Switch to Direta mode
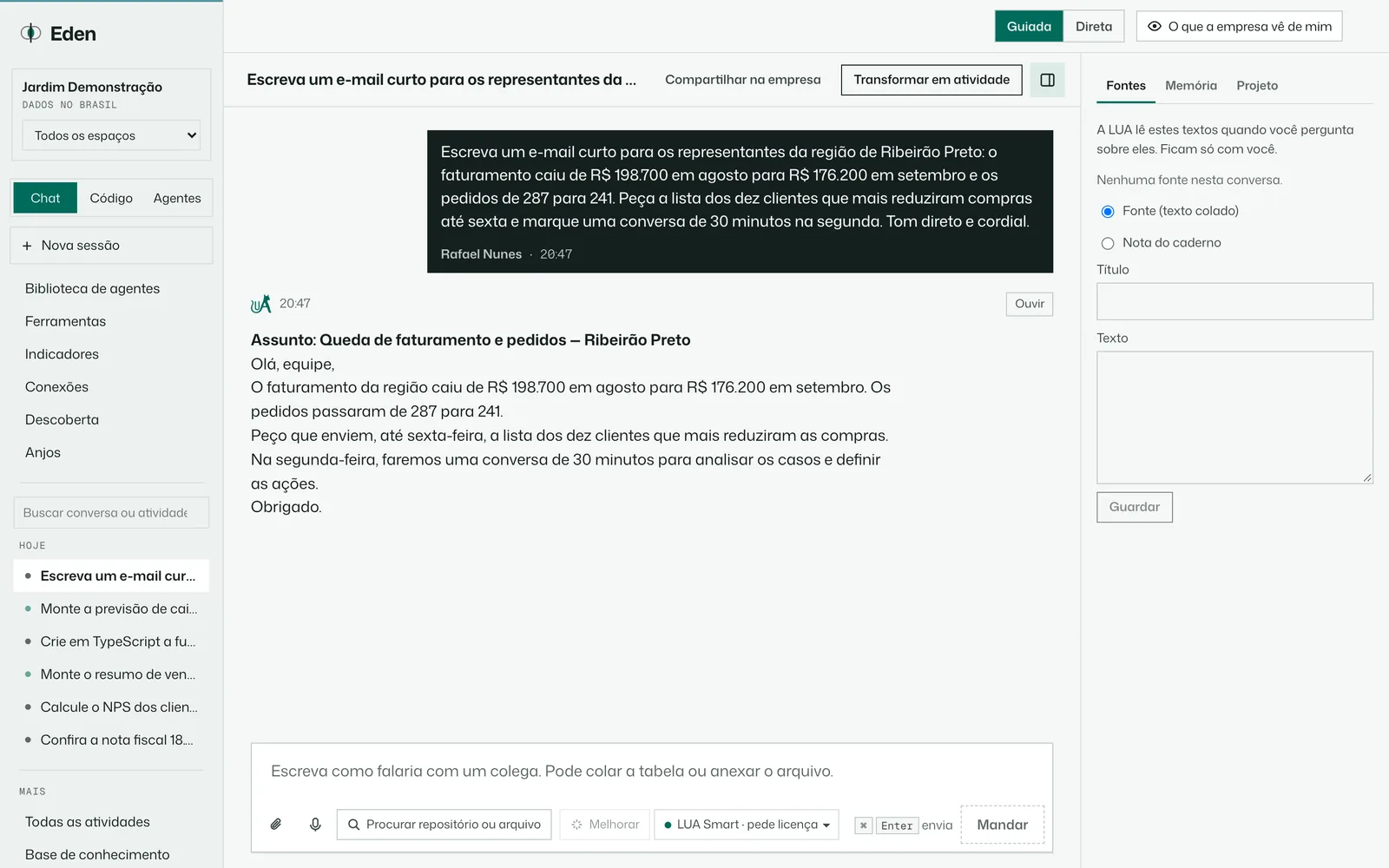Viewport: 1389px width, 868px height. point(1094,26)
